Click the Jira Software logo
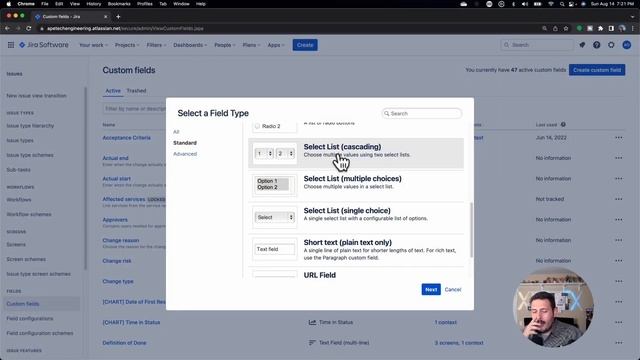Screen dimensions: 640x360 point(44,45)
